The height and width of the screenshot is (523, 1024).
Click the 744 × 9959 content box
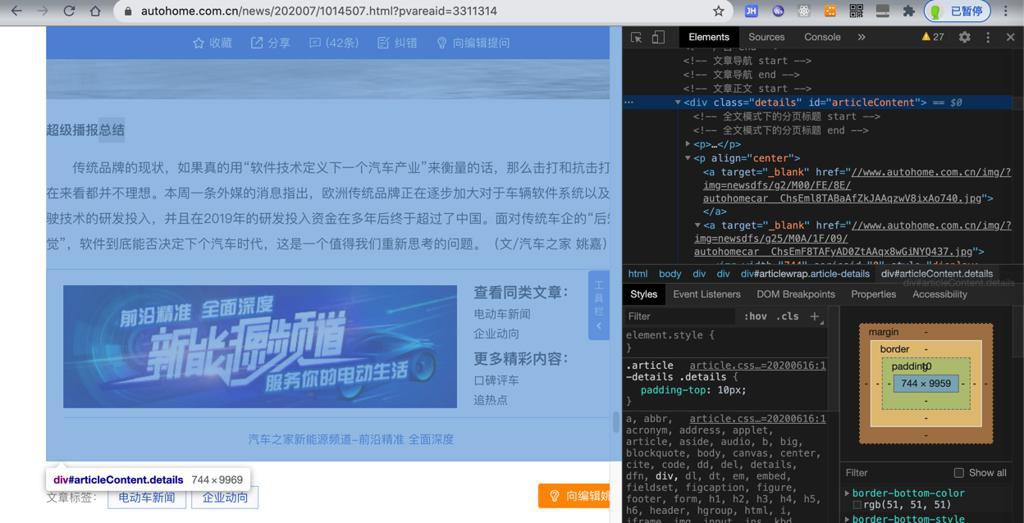click(x=925, y=383)
